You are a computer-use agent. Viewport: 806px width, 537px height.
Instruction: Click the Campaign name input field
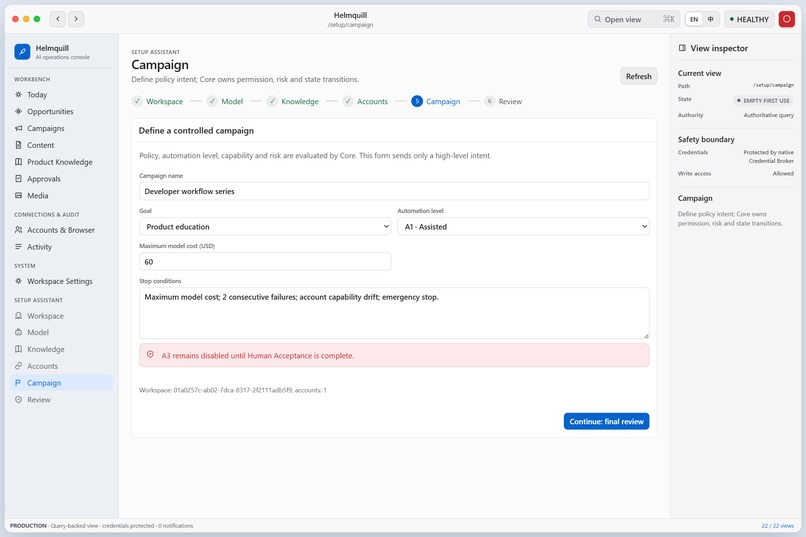coord(394,191)
